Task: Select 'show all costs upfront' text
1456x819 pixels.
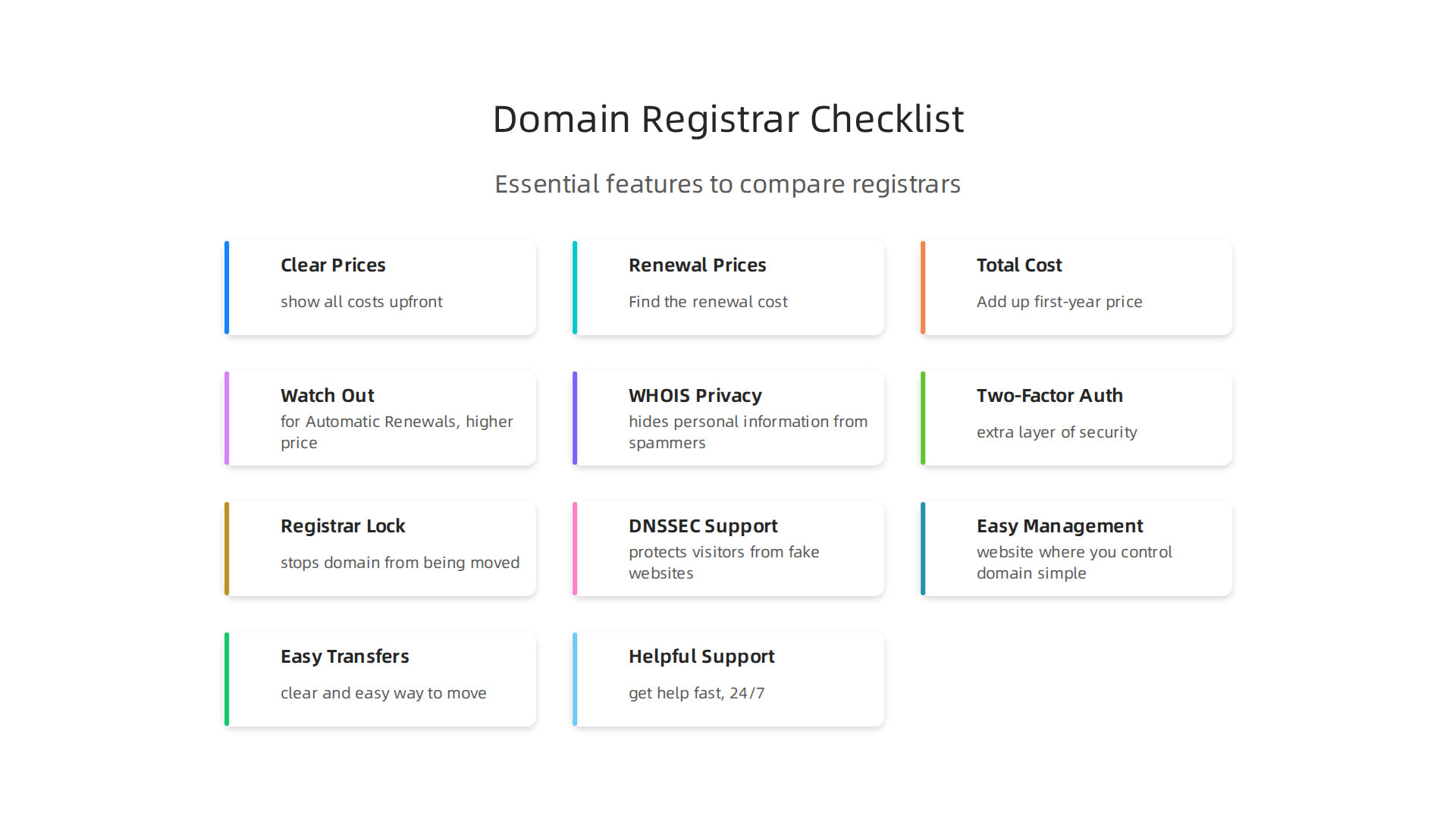Action: [x=362, y=302]
